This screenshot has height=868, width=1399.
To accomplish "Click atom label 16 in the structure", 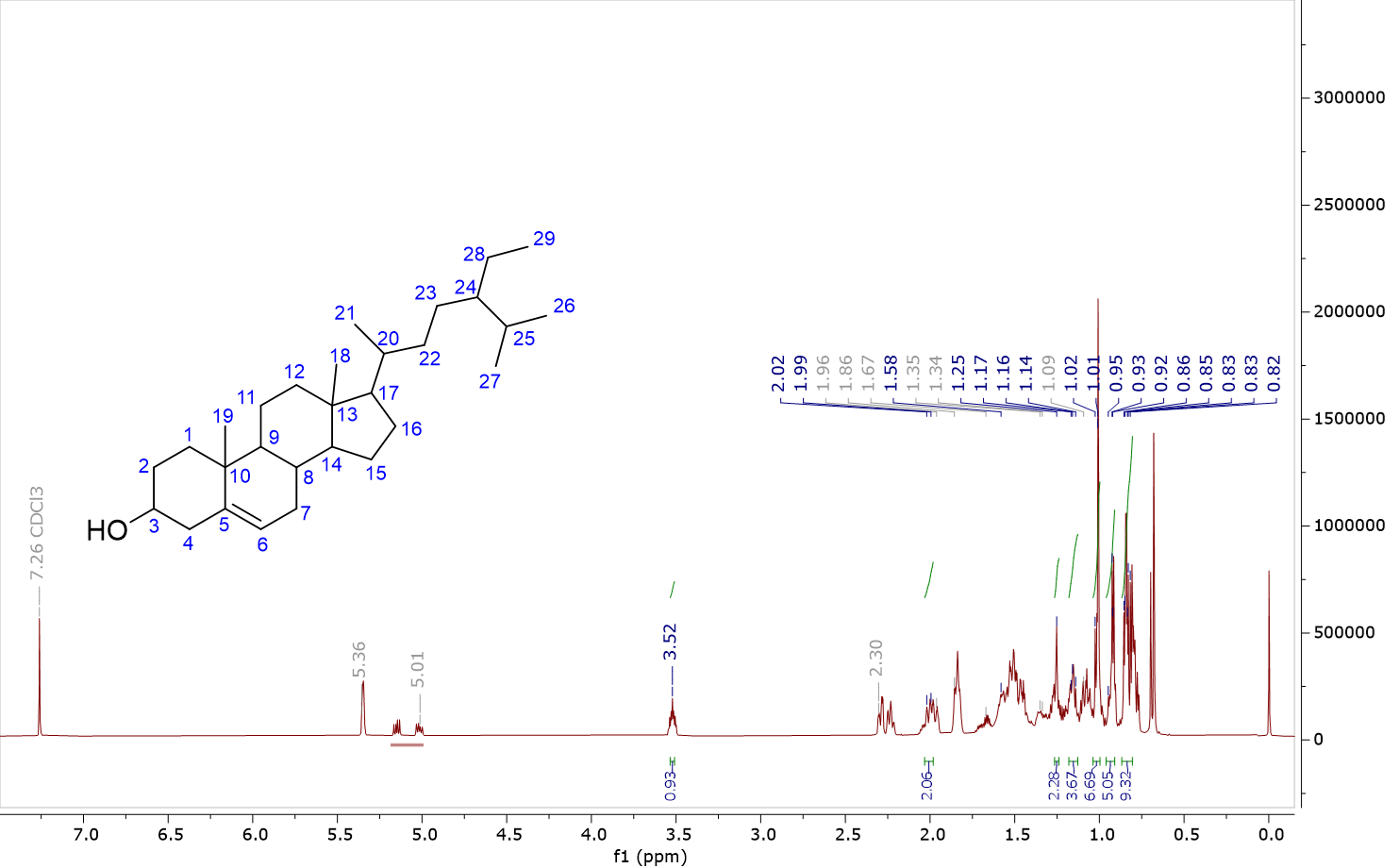I will pyautogui.click(x=411, y=428).
